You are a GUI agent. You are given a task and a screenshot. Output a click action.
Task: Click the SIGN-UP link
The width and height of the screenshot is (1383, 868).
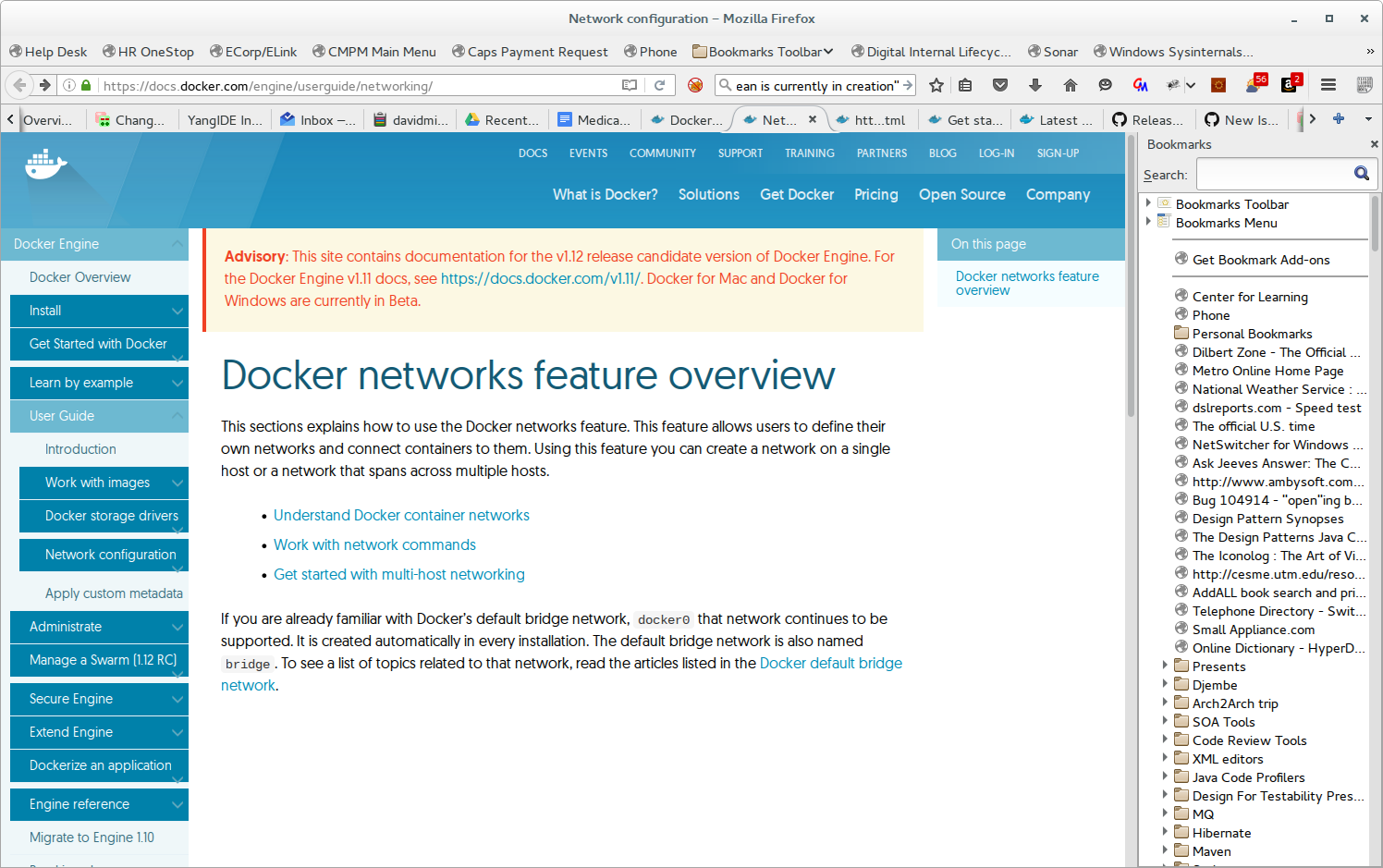pyautogui.click(x=1058, y=153)
